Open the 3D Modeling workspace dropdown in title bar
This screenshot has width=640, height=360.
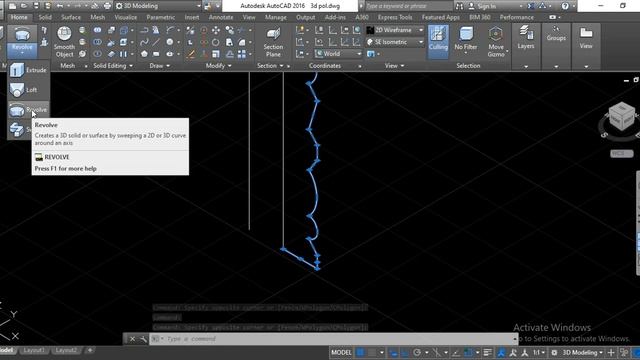click(158, 6)
